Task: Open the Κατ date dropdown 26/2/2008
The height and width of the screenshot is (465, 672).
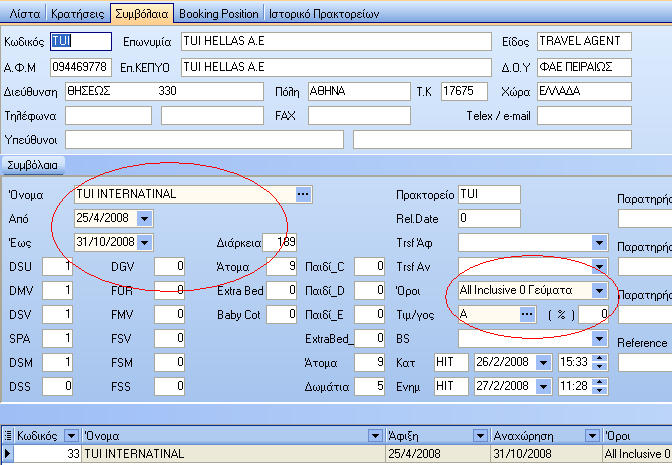Action: click(x=543, y=363)
